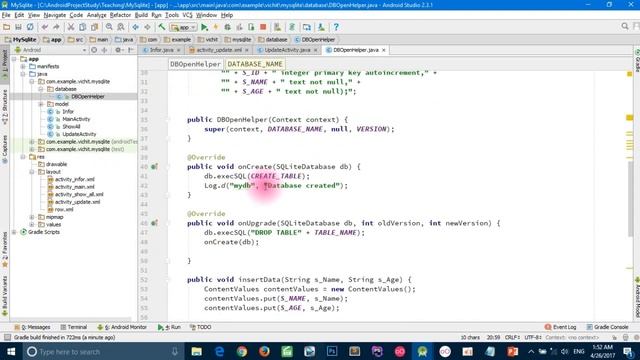Collapse the layout folder
This screenshot has height=360, width=640.
(32, 172)
